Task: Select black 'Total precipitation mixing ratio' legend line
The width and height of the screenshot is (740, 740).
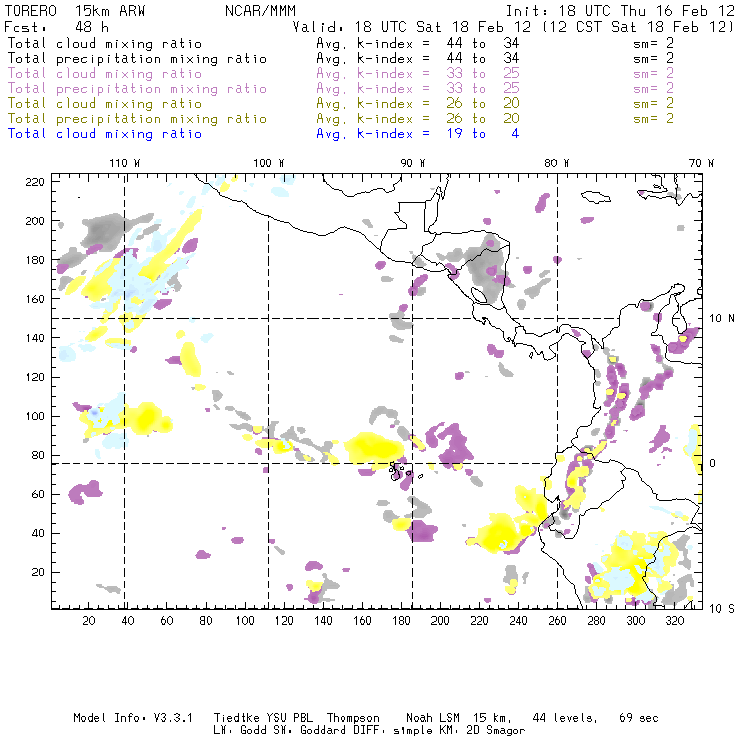Action: [x=137, y=59]
